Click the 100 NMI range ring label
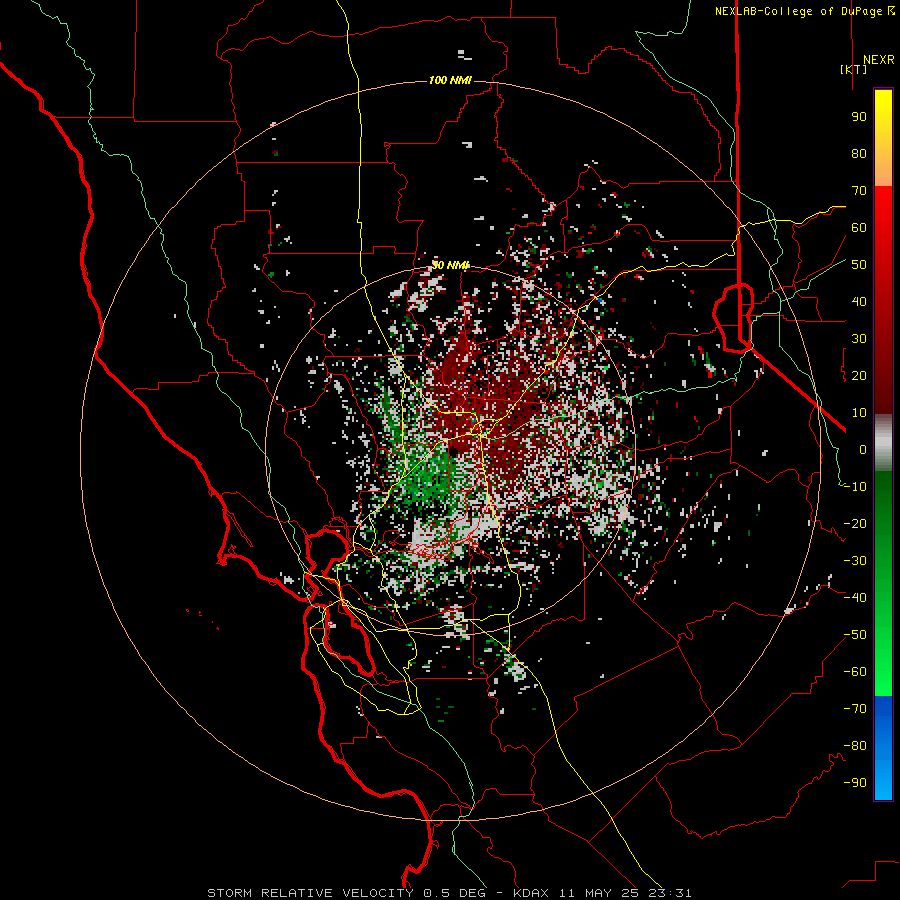Image resolution: width=900 pixels, height=900 pixels. pyautogui.click(x=450, y=80)
